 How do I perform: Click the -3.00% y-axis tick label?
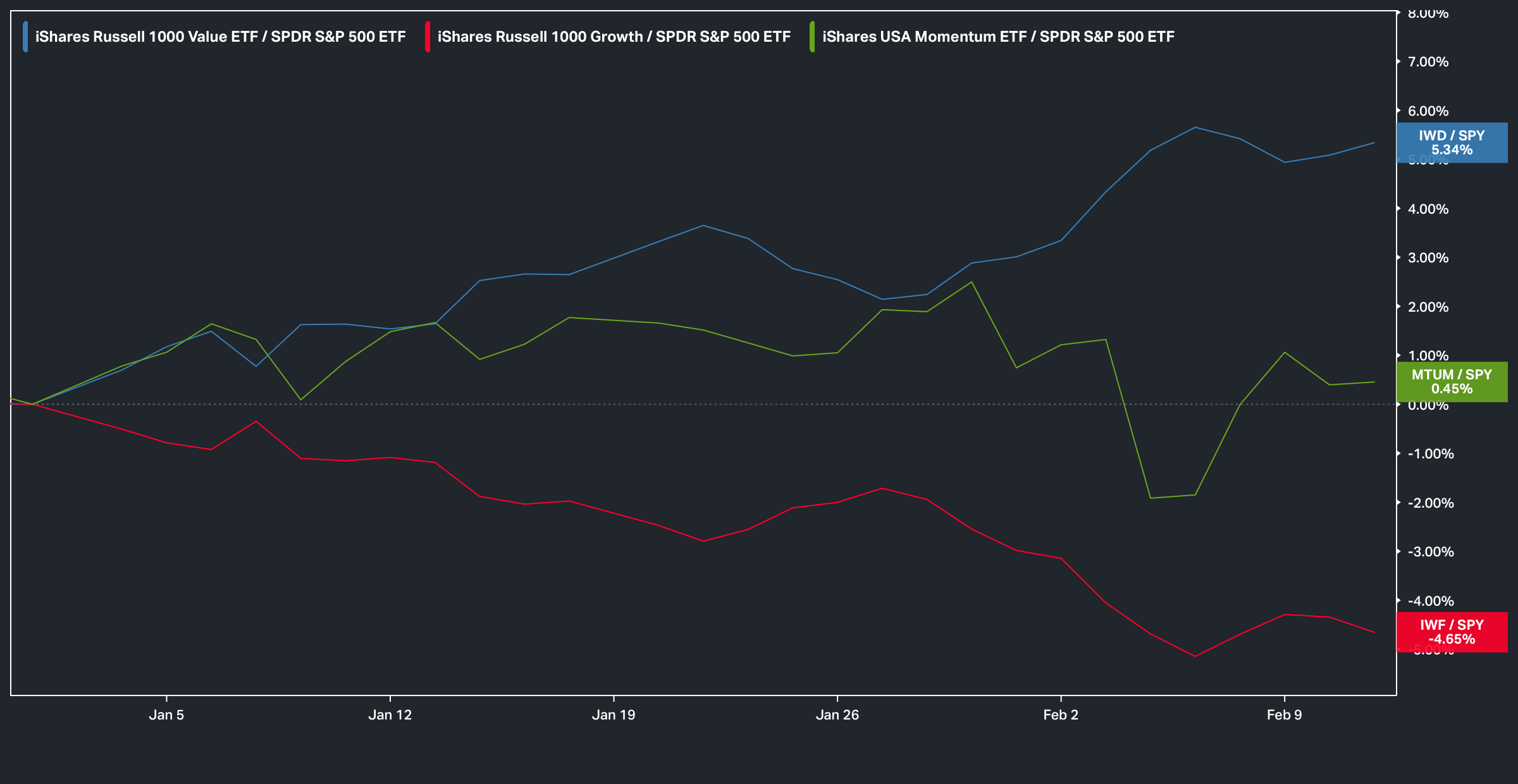point(1431,552)
